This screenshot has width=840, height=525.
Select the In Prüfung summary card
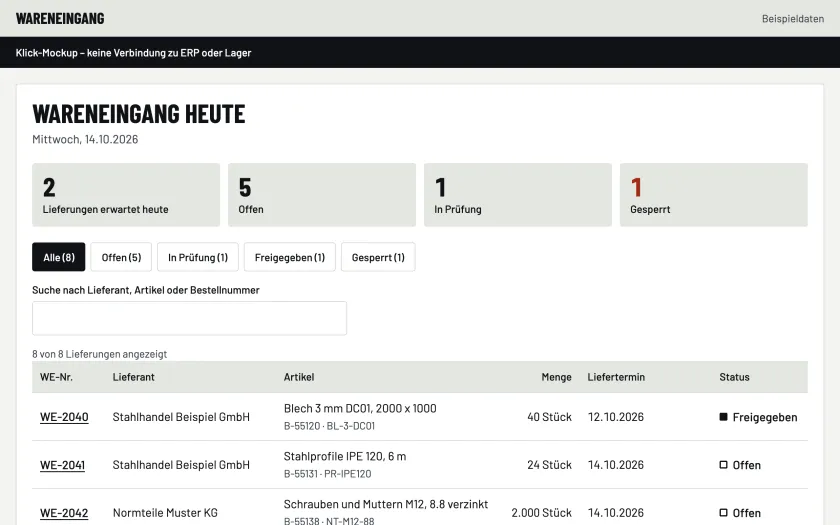pyautogui.click(x=518, y=195)
